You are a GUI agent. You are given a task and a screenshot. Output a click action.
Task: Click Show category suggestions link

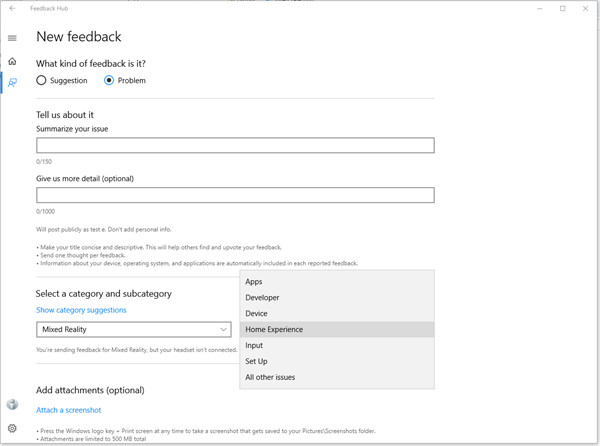[81, 310]
